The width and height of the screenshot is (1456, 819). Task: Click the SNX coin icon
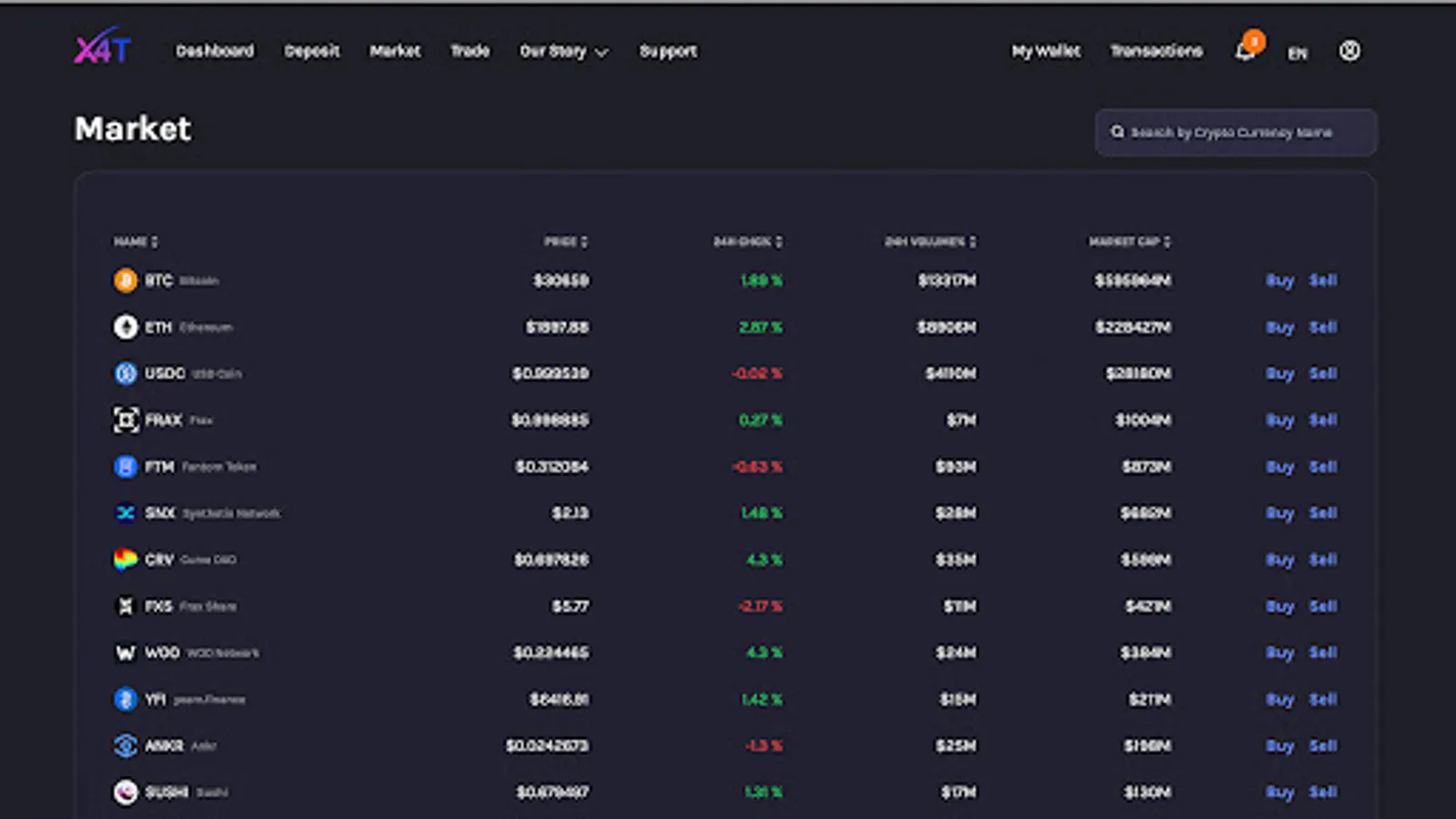tap(126, 513)
